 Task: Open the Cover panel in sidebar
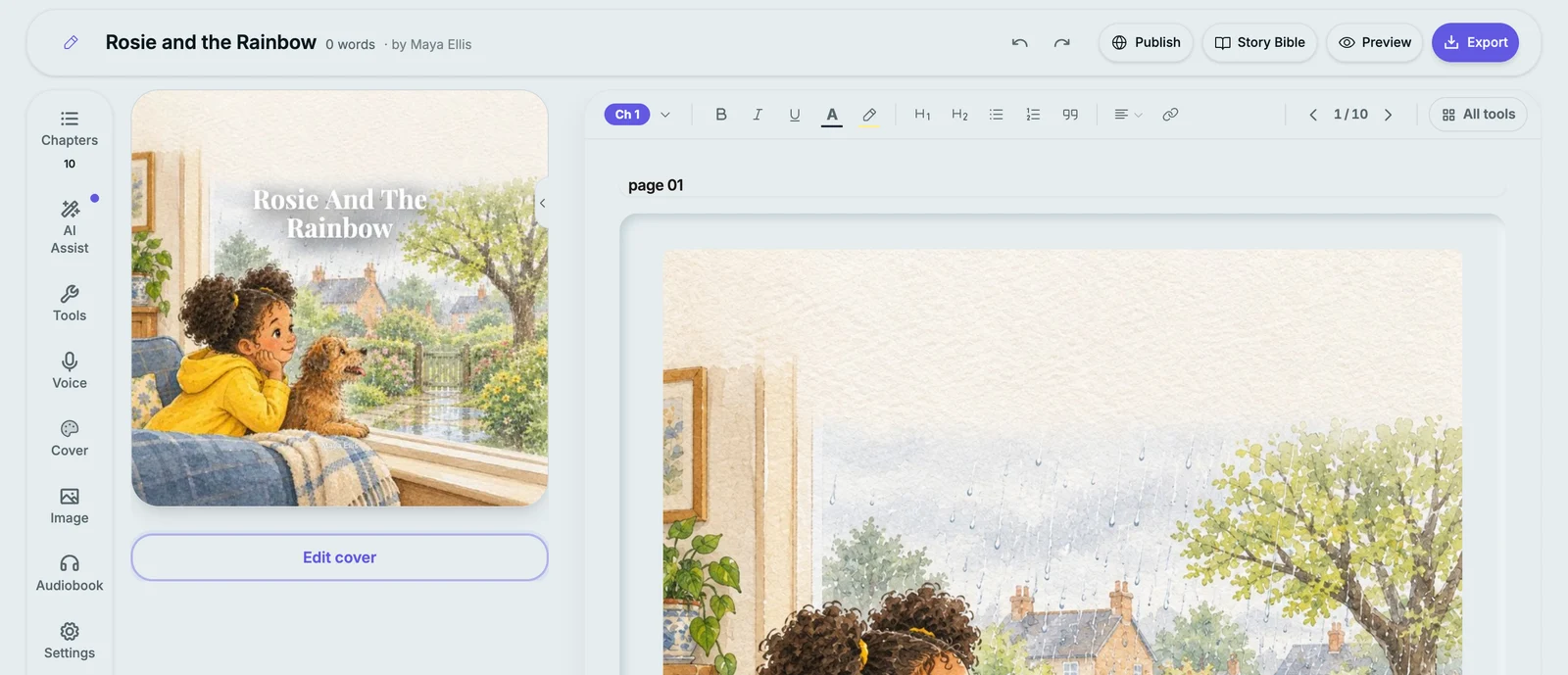(70, 438)
